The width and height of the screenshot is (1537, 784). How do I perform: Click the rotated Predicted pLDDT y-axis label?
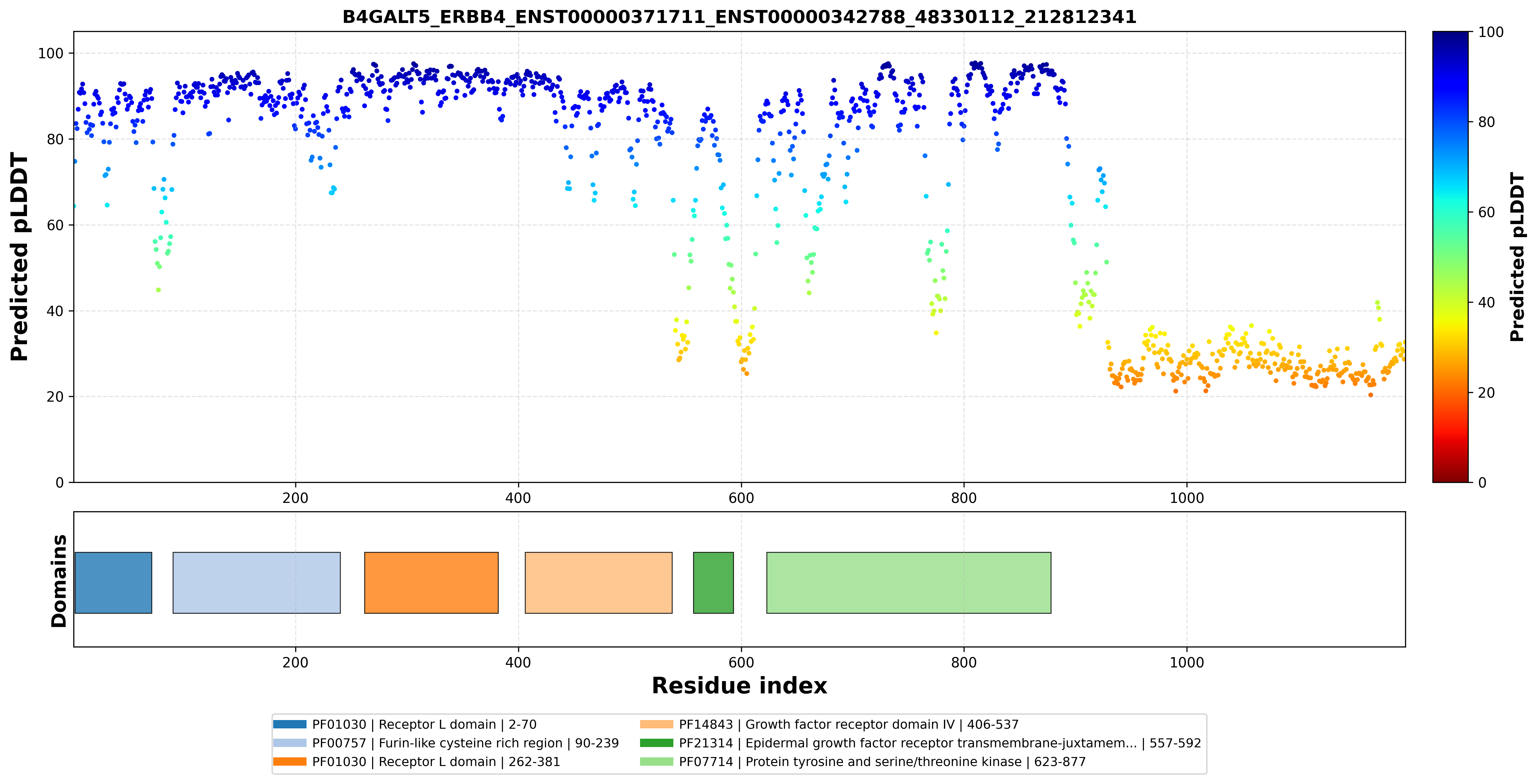tap(19, 257)
